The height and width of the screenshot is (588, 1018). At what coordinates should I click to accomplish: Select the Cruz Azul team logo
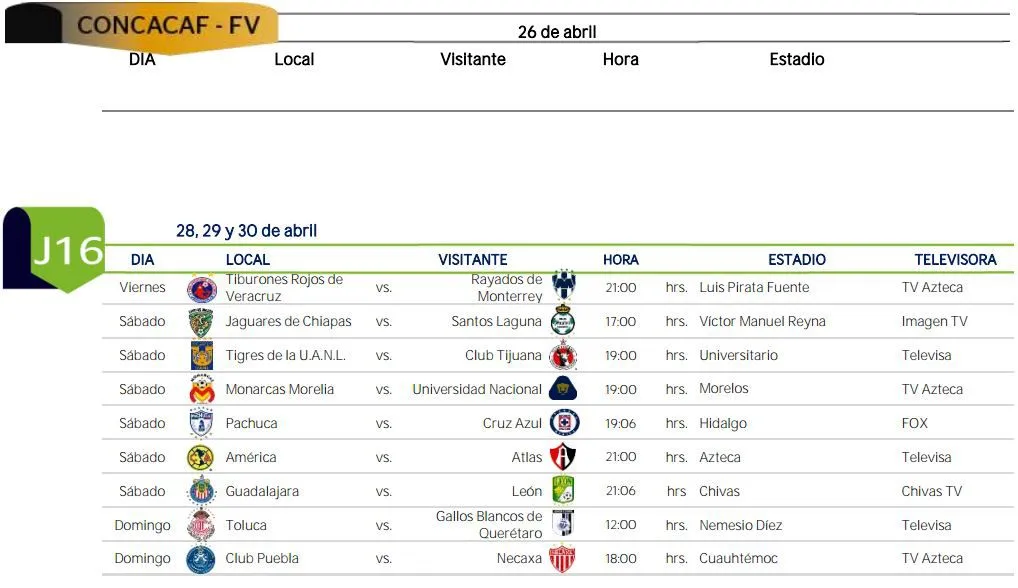pos(564,423)
